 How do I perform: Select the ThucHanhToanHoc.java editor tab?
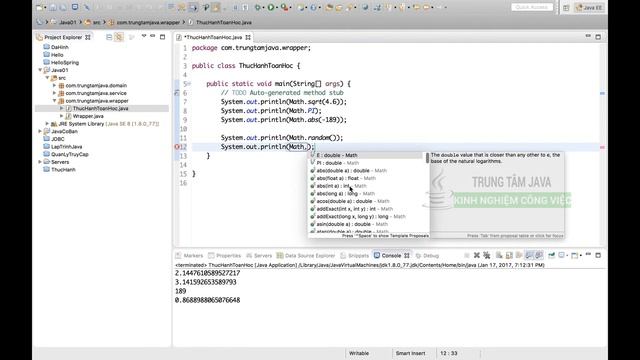click(213, 37)
